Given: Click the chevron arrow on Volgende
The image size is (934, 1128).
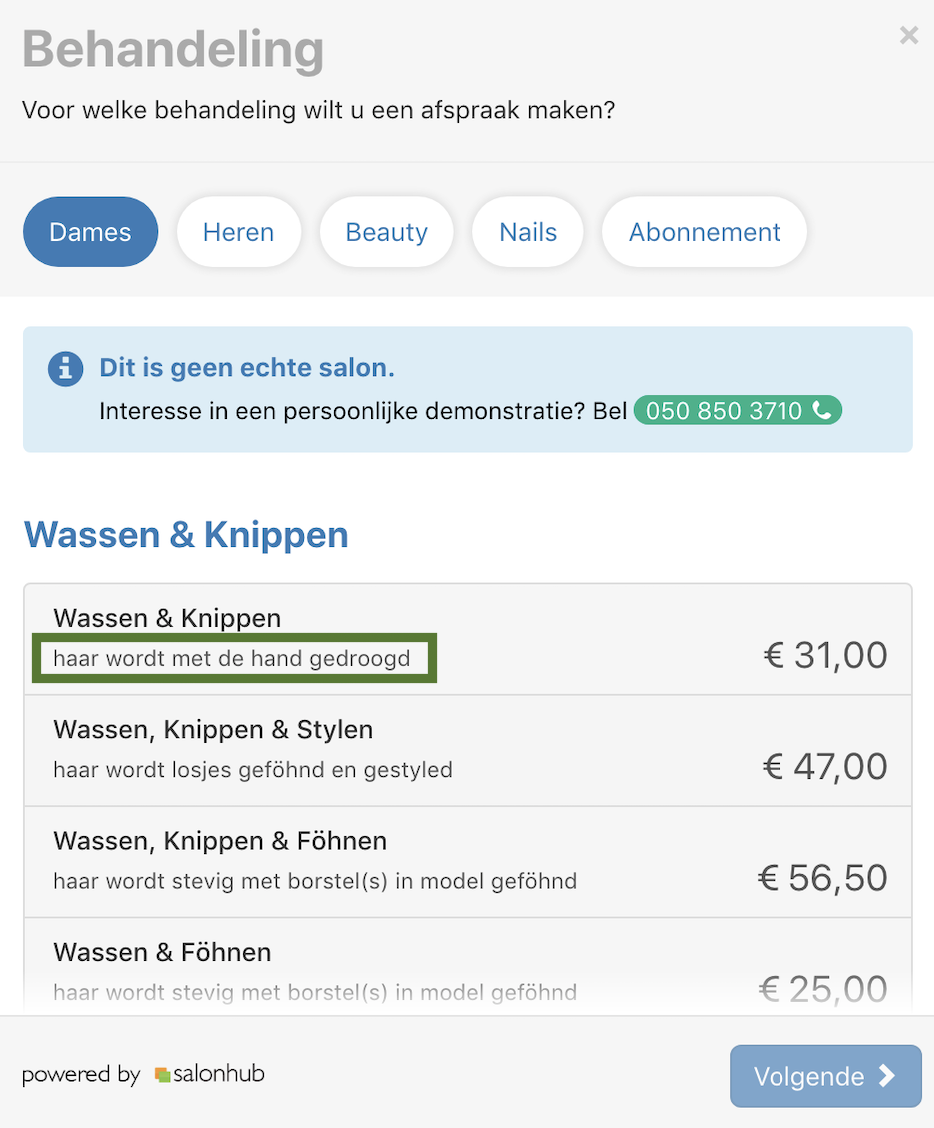Looking at the screenshot, I should pos(887,1076).
